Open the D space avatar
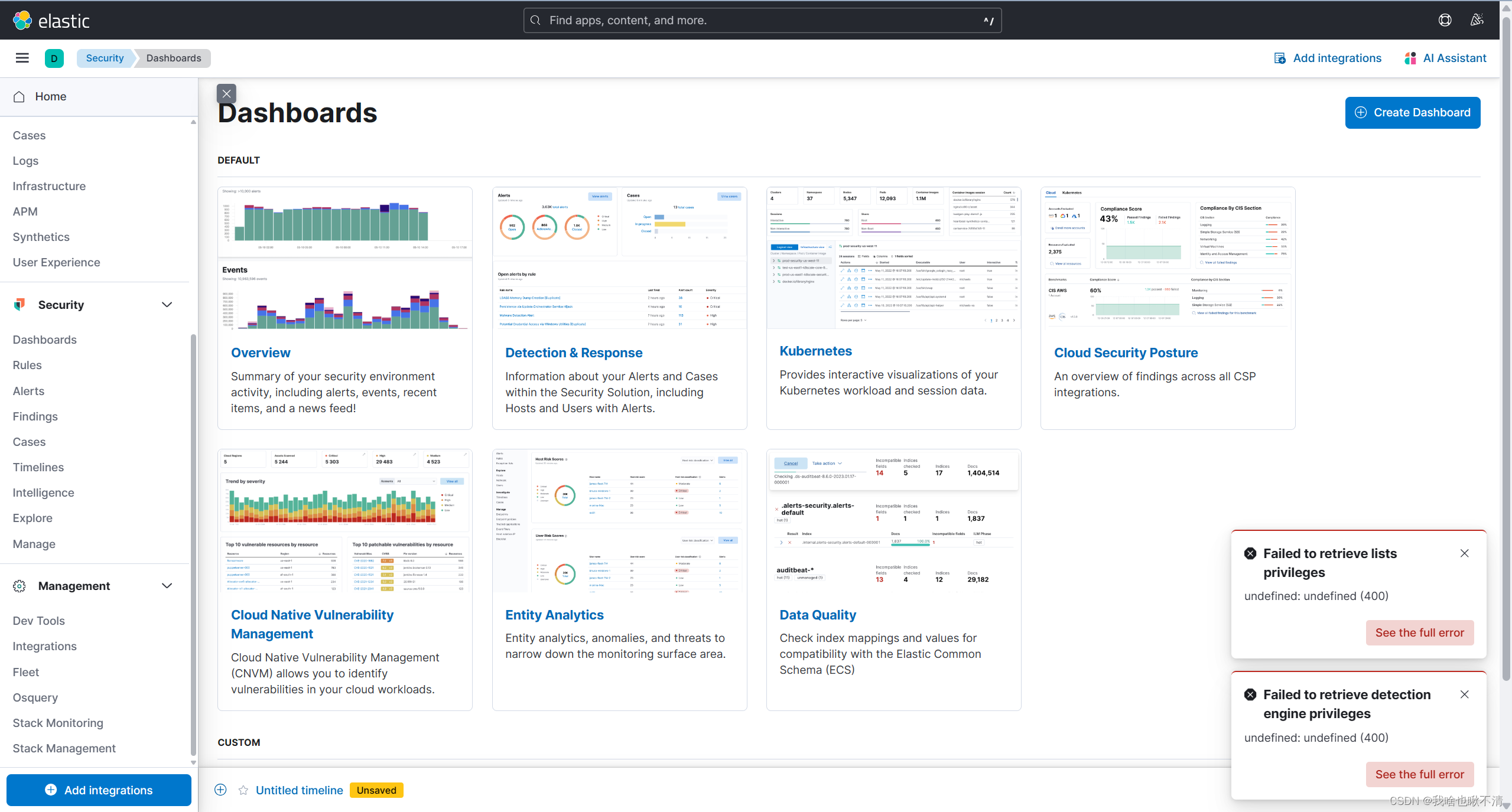The width and height of the screenshot is (1512, 812). tap(54, 58)
